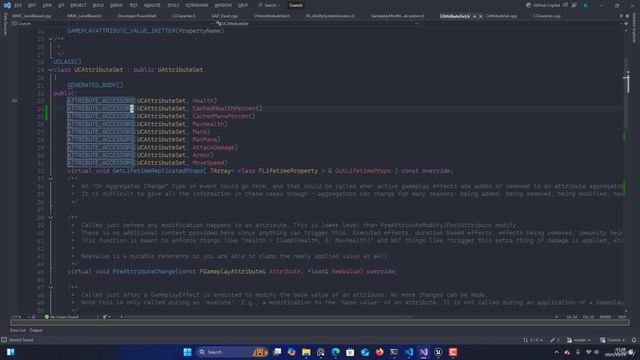Show hidden system tray icons

tap(556, 352)
